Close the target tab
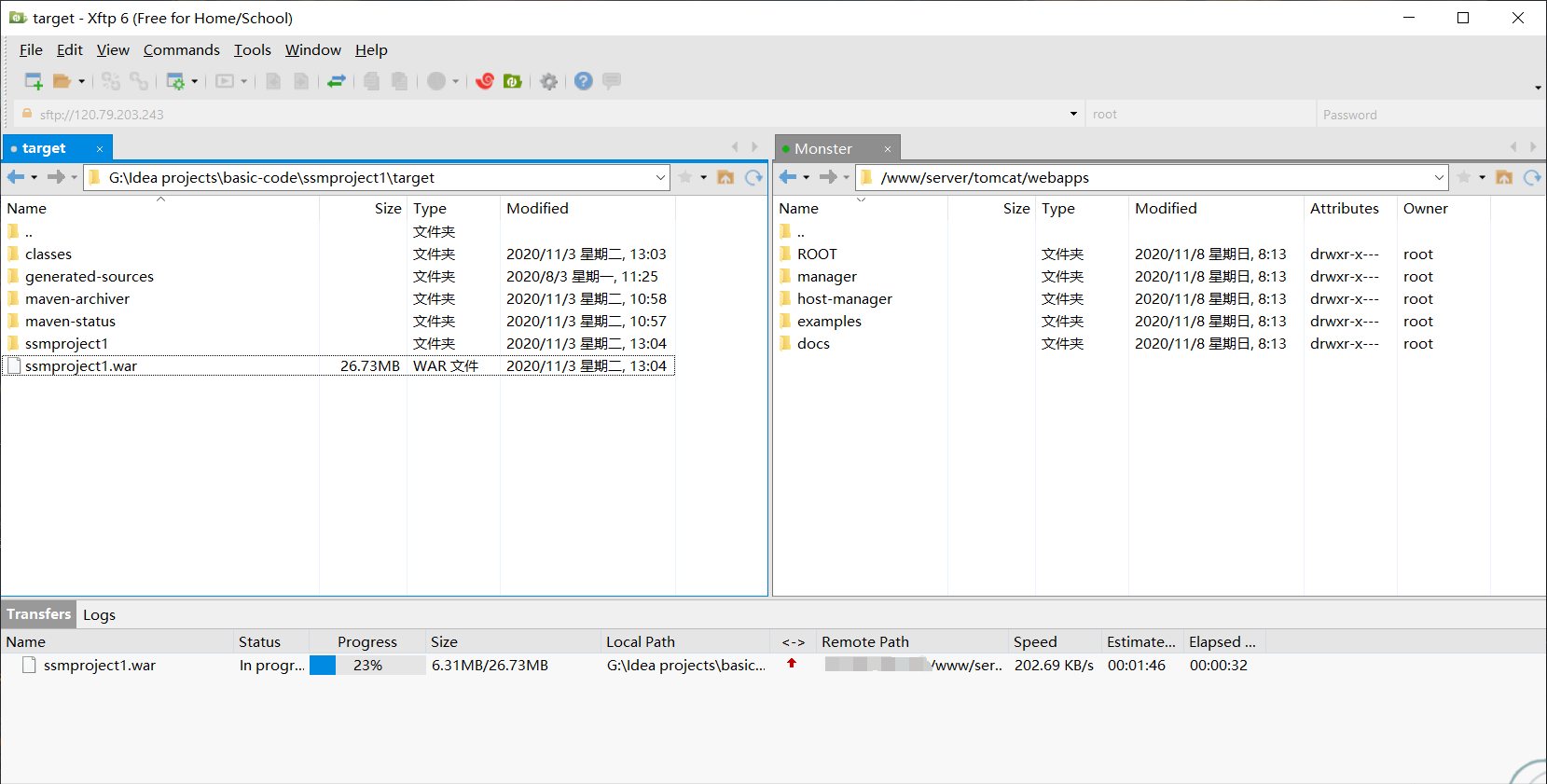The image size is (1547, 784). click(x=100, y=149)
